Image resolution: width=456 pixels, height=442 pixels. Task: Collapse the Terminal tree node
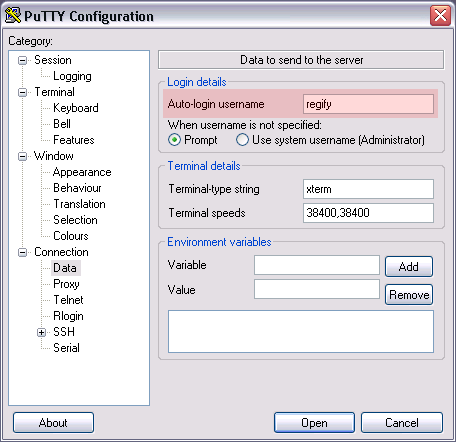click(x=22, y=92)
